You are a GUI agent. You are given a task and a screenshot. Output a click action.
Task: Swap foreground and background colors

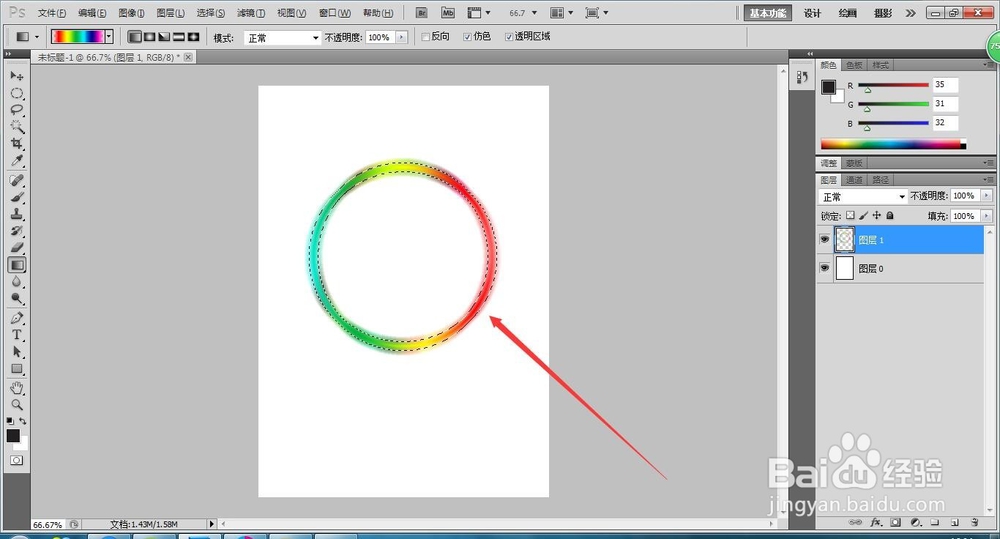tap(23, 421)
